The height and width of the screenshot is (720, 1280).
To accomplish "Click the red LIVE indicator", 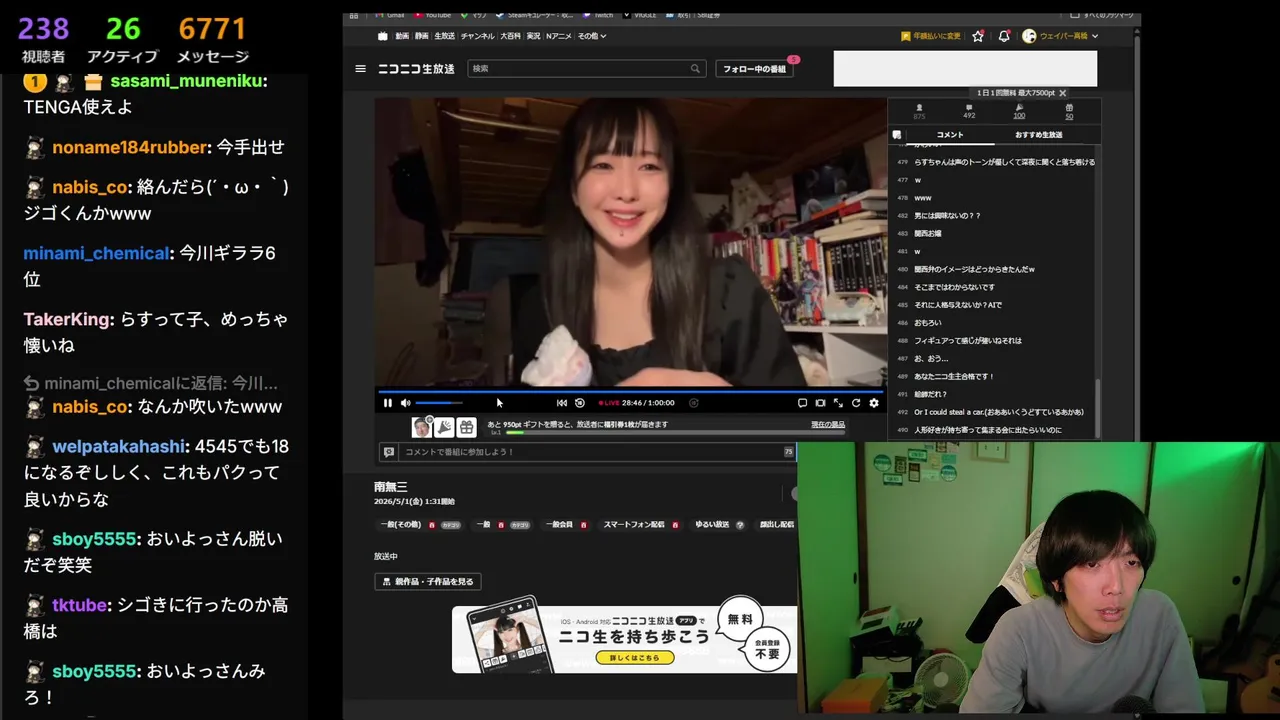I will coord(609,403).
